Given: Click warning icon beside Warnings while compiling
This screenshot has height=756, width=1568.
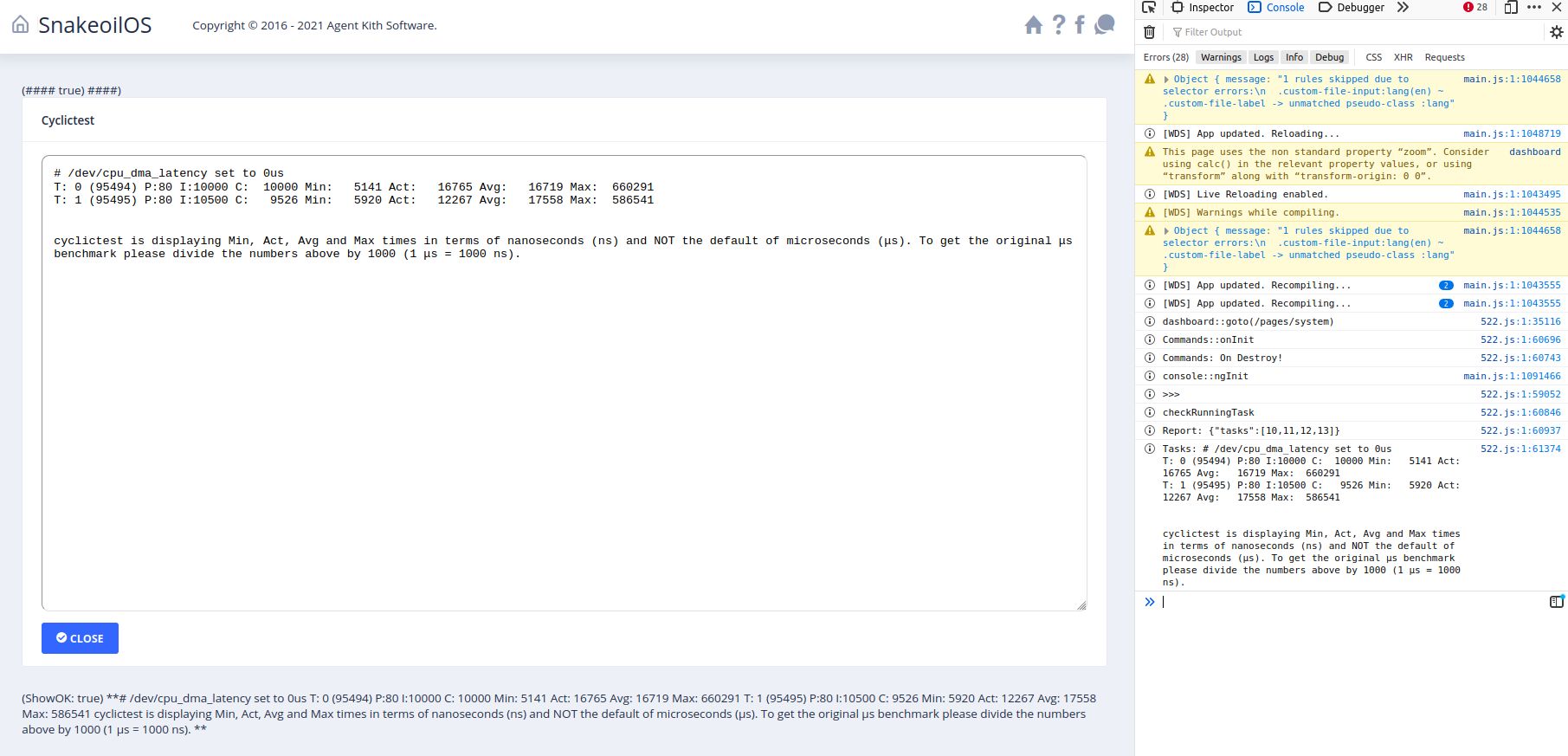Looking at the screenshot, I should tap(1150, 212).
